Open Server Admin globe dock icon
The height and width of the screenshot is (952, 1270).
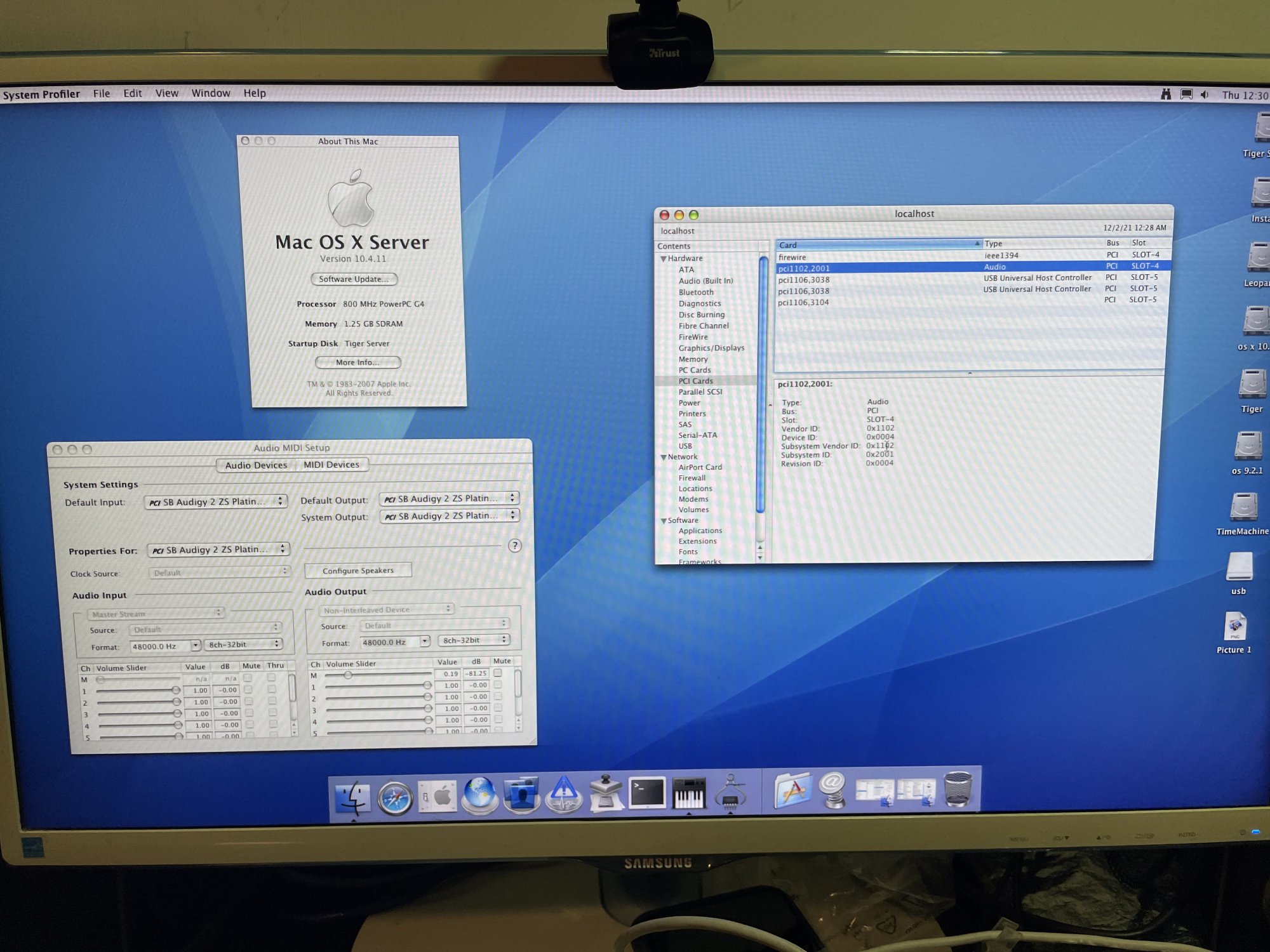(x=479, y=793)
